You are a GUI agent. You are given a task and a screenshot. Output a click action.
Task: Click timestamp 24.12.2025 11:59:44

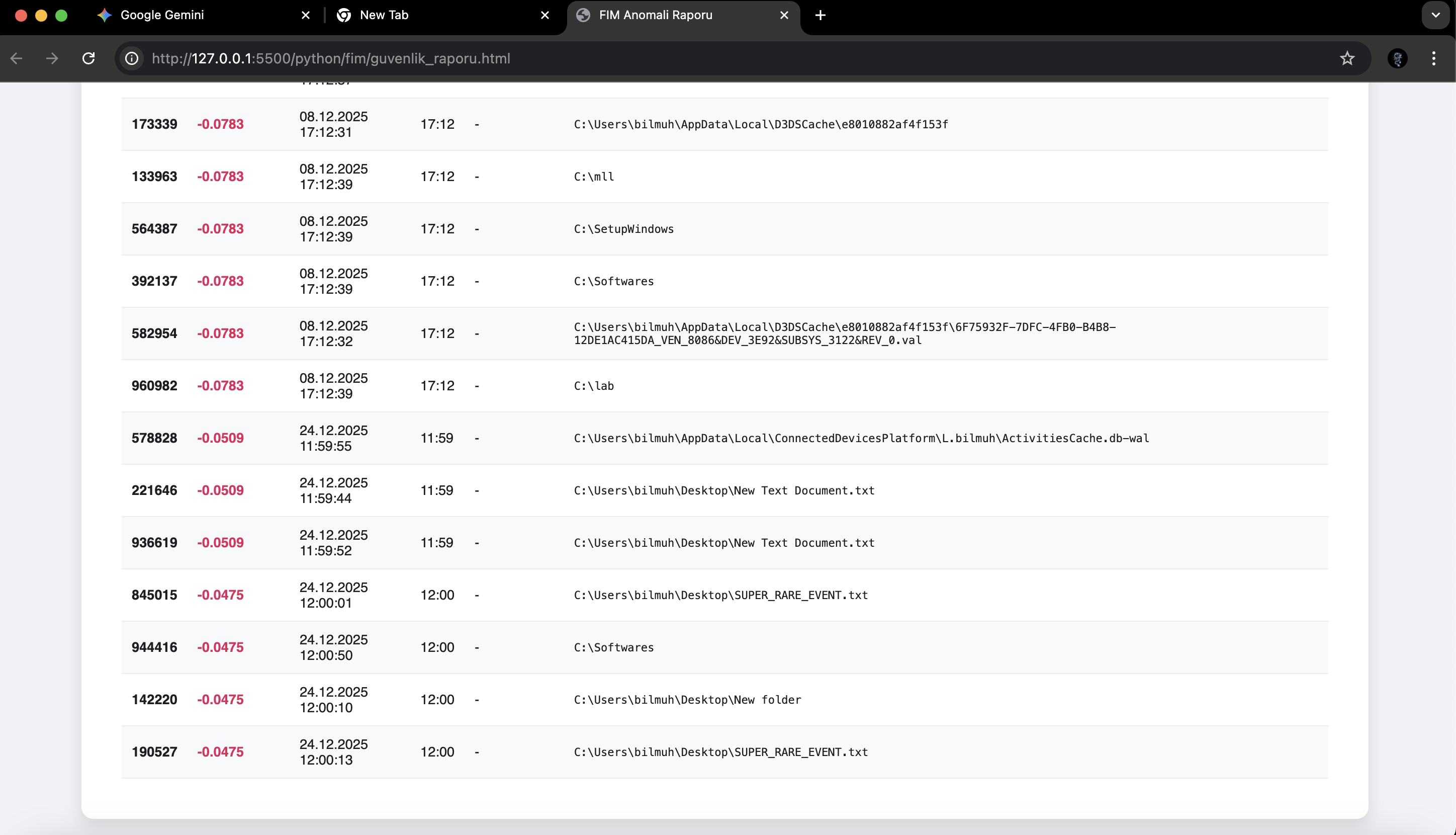[x=334, y=490]
